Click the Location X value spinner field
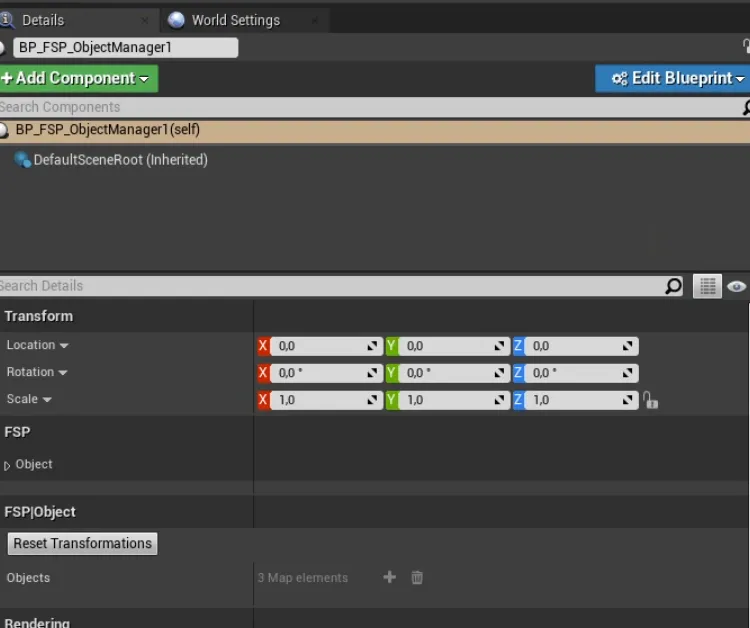This screenshot has height=628, width=750. tap(320, 346)
